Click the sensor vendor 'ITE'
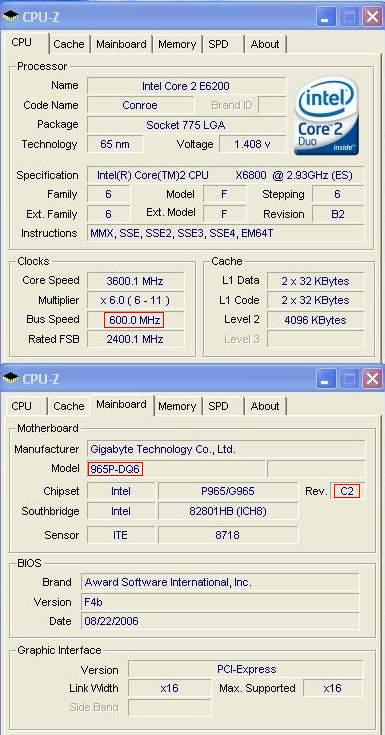The width and height of the screenshot is (385, 735). [x=121, y=535]
